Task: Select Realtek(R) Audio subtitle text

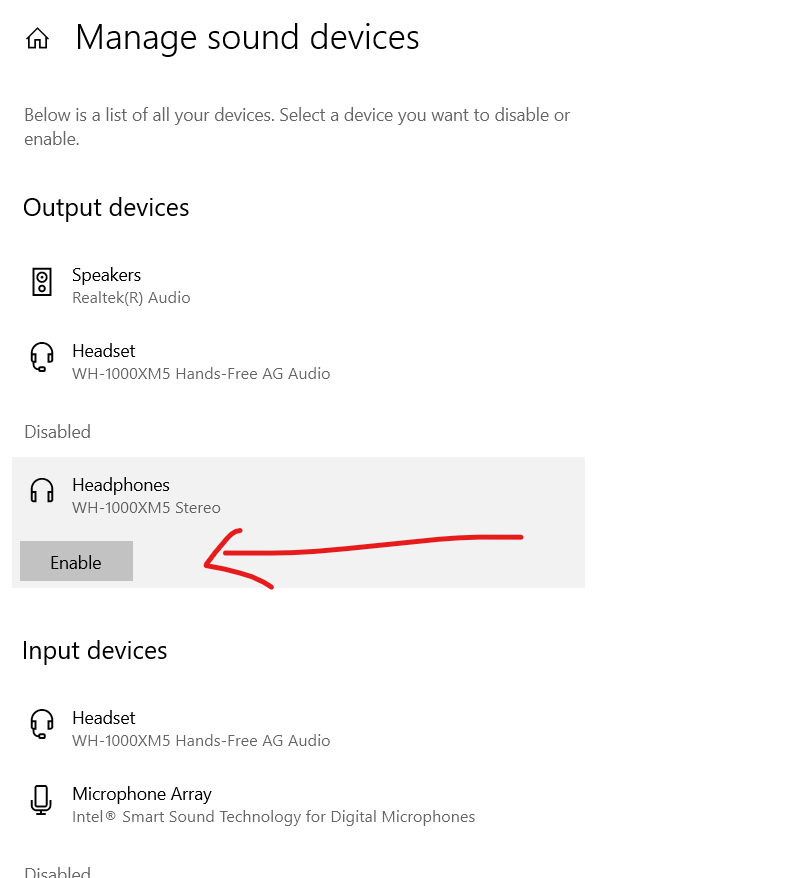Action: (131, 297)
